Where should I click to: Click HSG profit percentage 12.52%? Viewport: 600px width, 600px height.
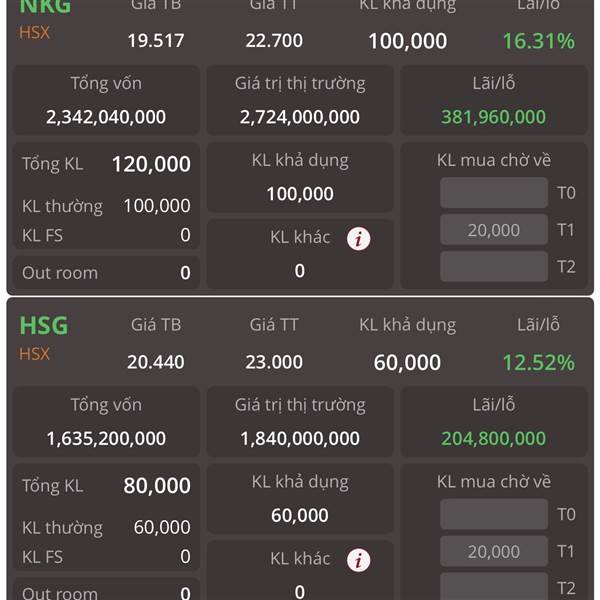point(538,362)
